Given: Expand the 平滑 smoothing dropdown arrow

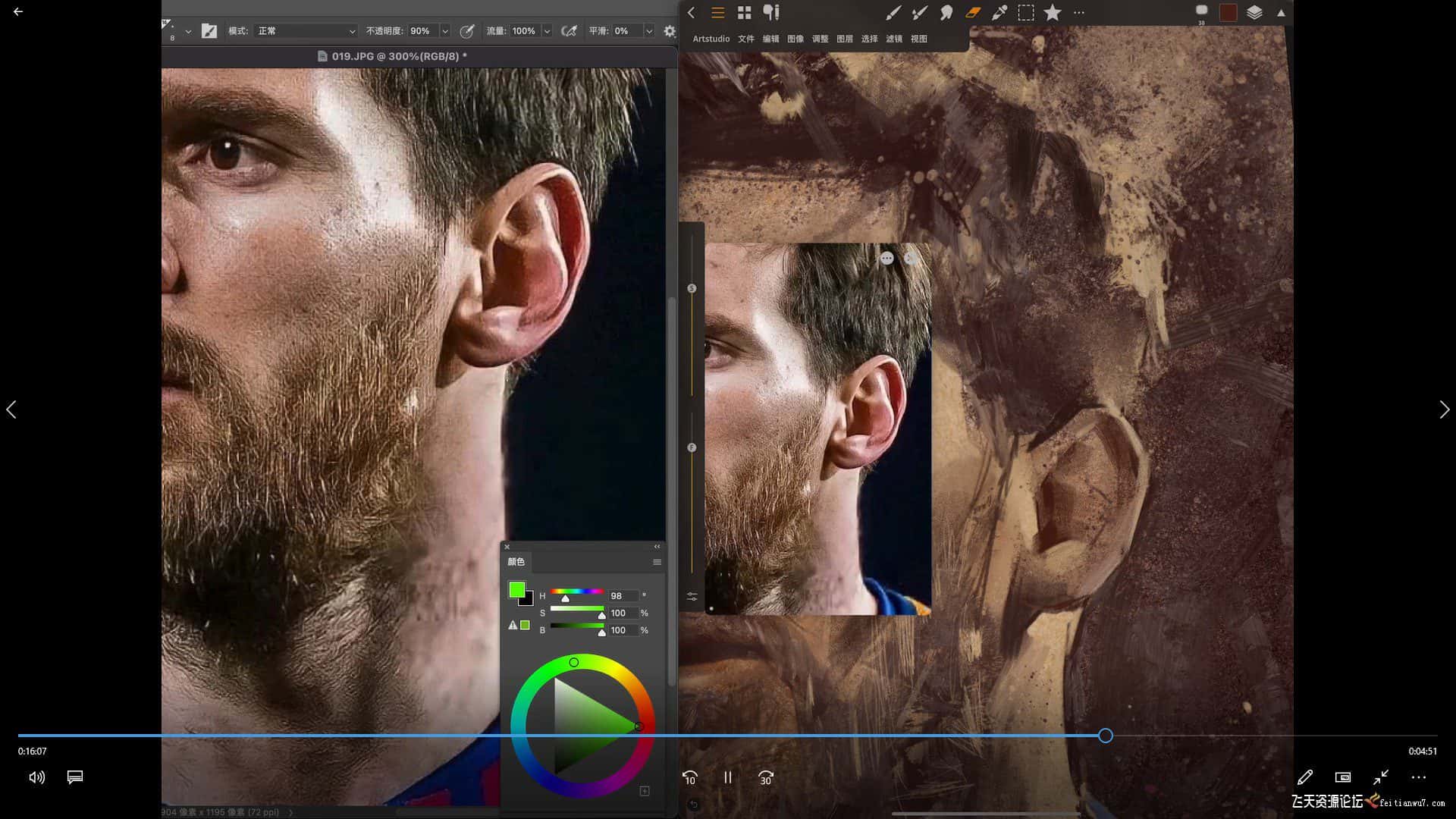Looking at the screenshot, I should point(649,31).
